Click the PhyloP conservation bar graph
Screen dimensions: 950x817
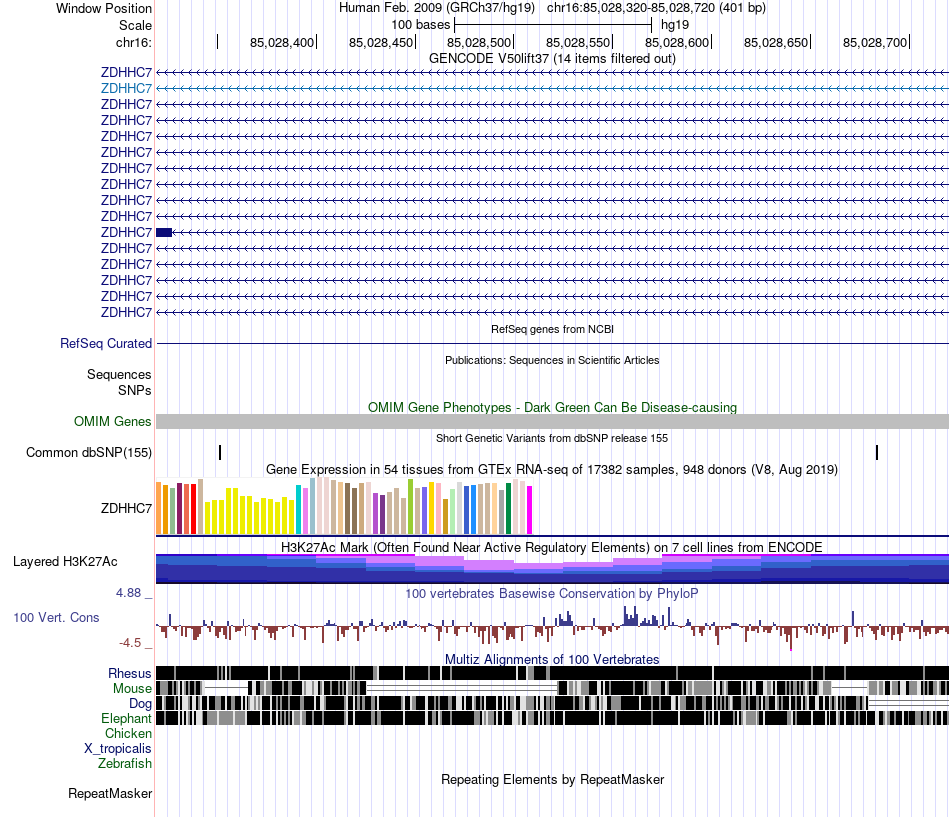(x=552, y=627)
